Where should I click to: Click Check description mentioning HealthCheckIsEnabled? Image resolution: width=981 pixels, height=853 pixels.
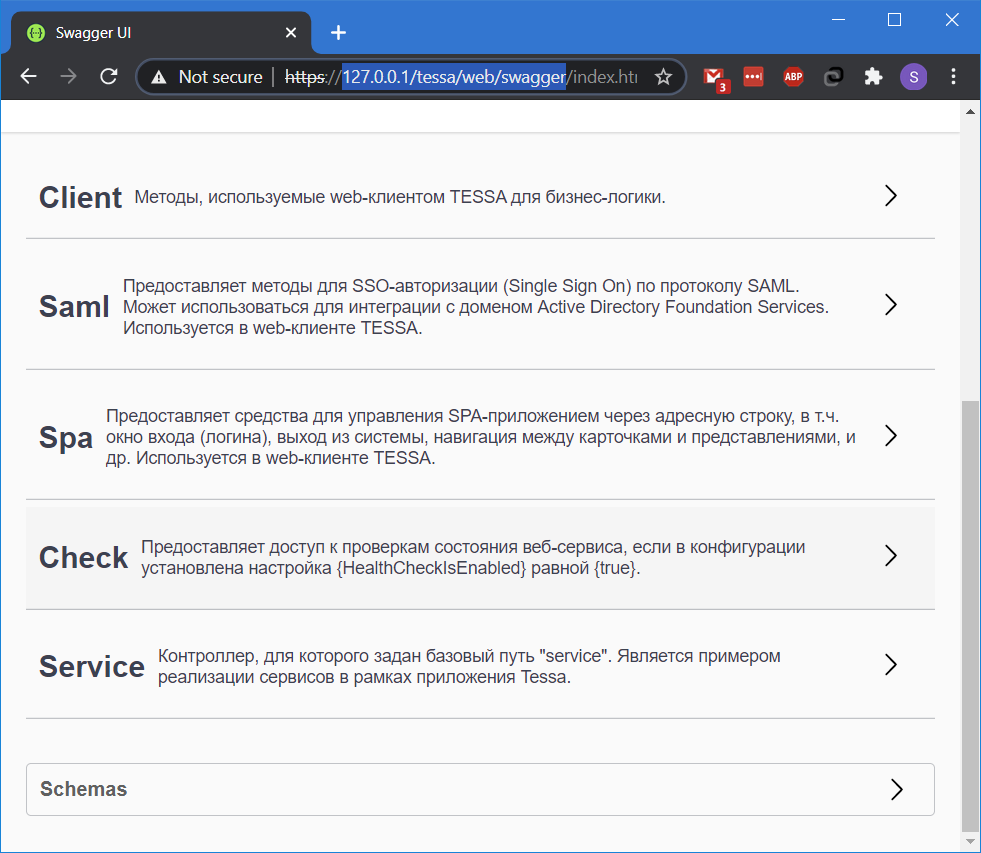(473, 558)
